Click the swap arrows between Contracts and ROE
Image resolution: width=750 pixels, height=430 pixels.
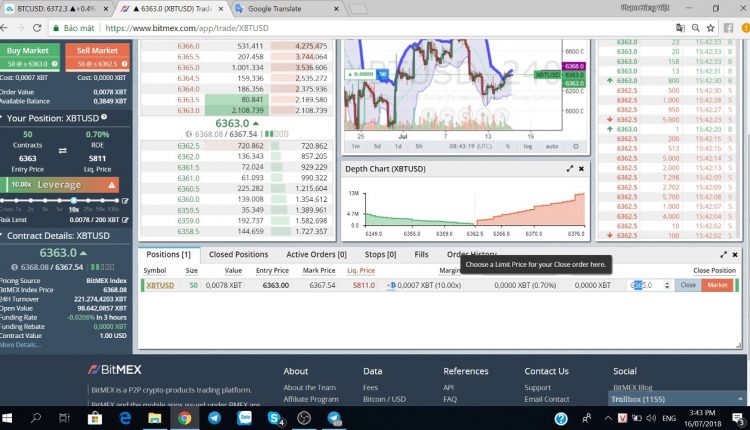63,151
